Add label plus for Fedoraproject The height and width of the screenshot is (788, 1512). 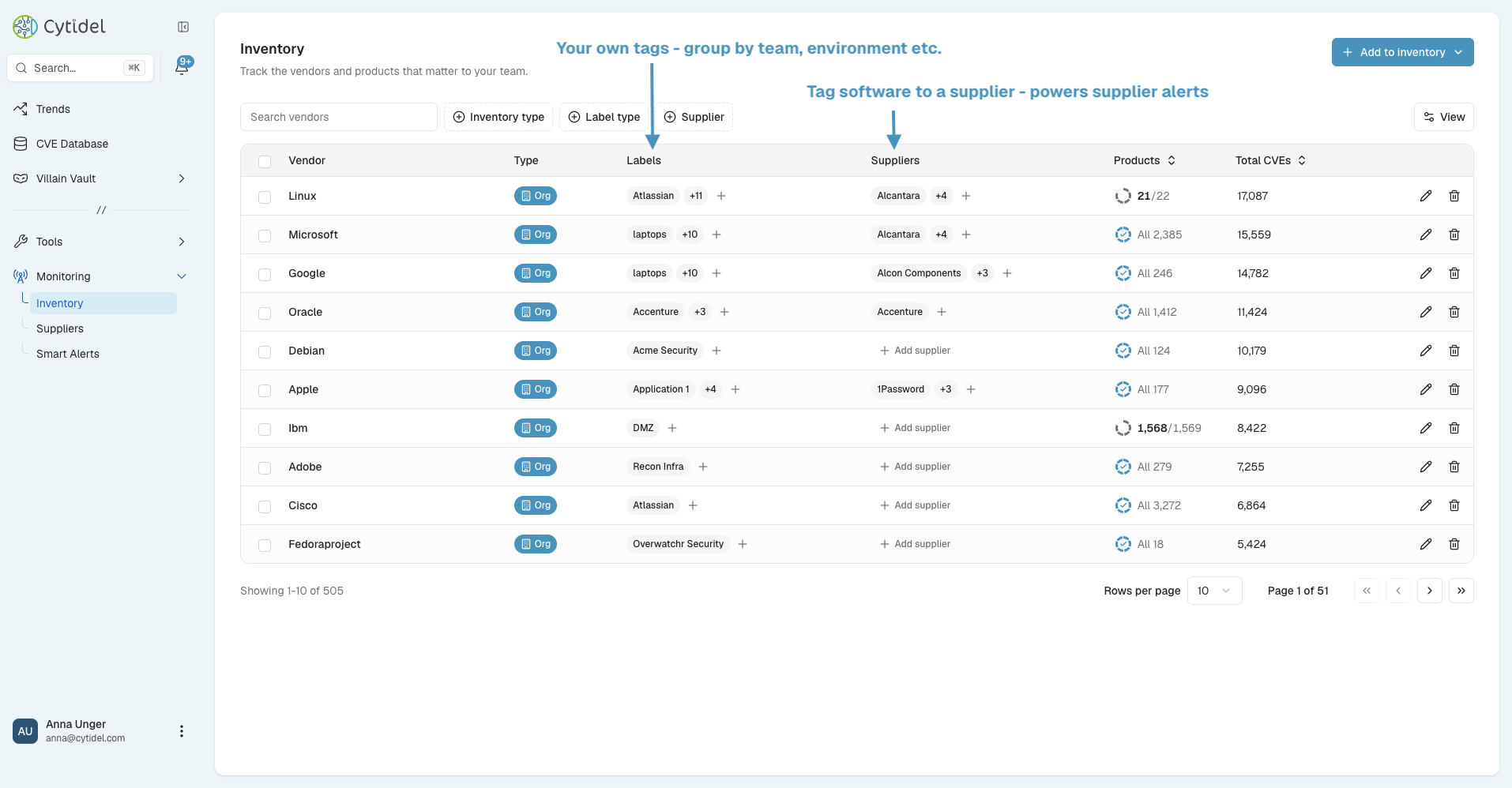point(743,544)
